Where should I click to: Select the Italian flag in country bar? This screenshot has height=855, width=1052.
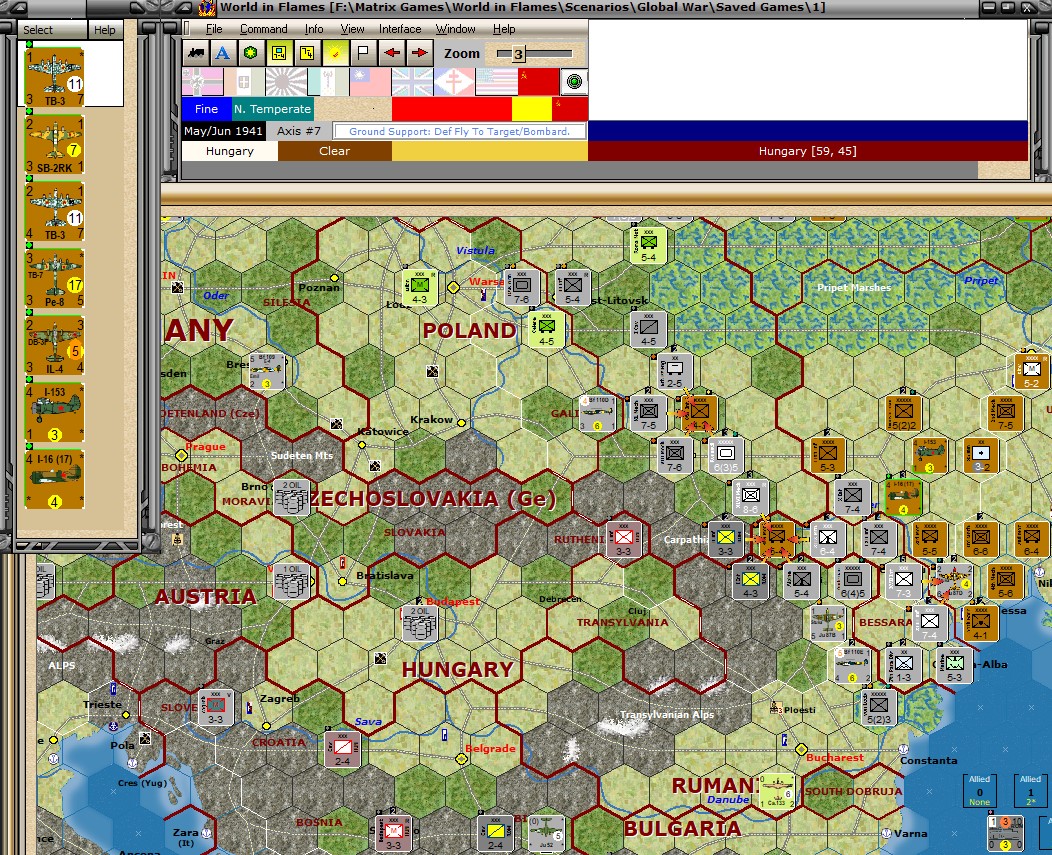point(244,82)
